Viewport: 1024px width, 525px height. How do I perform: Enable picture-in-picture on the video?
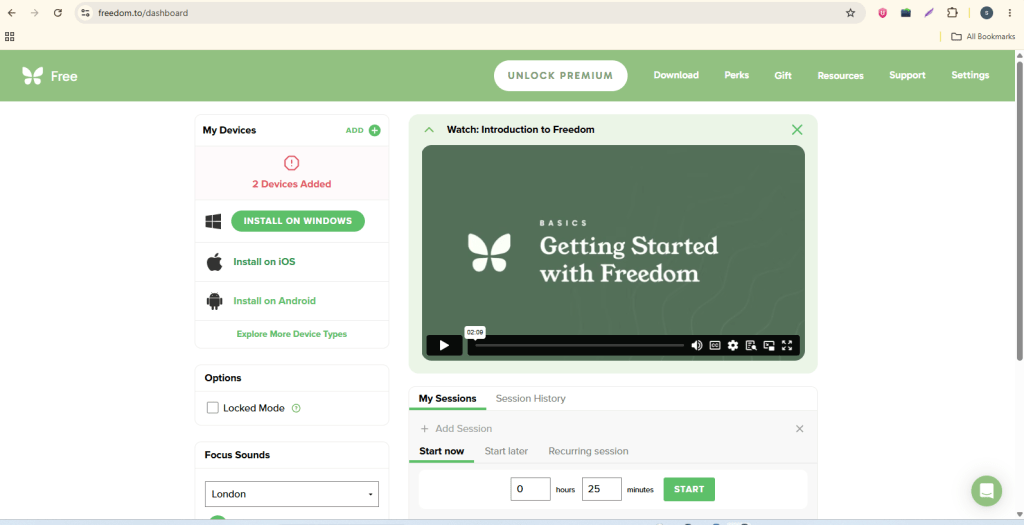coord(769,345)
